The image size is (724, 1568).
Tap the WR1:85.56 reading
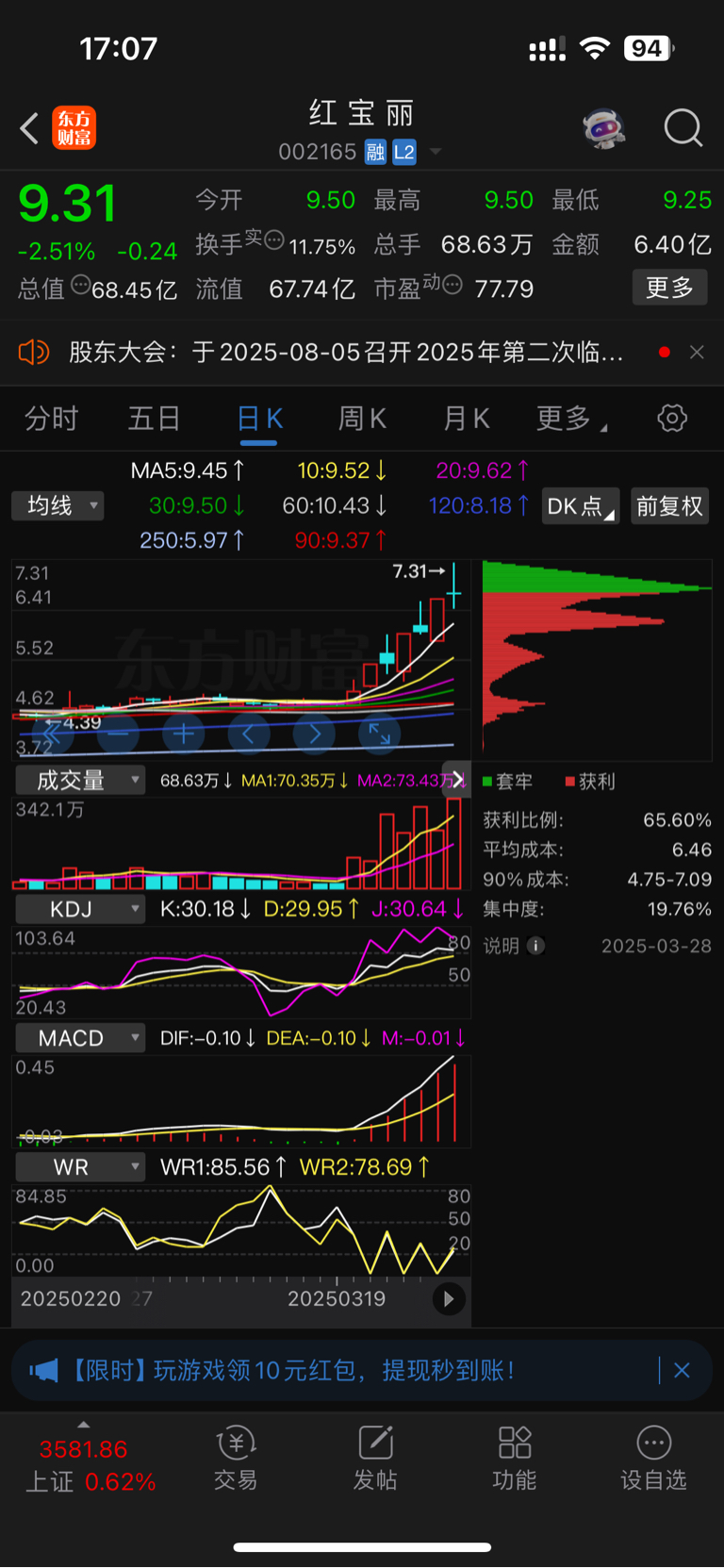(x=223, y=1167)
